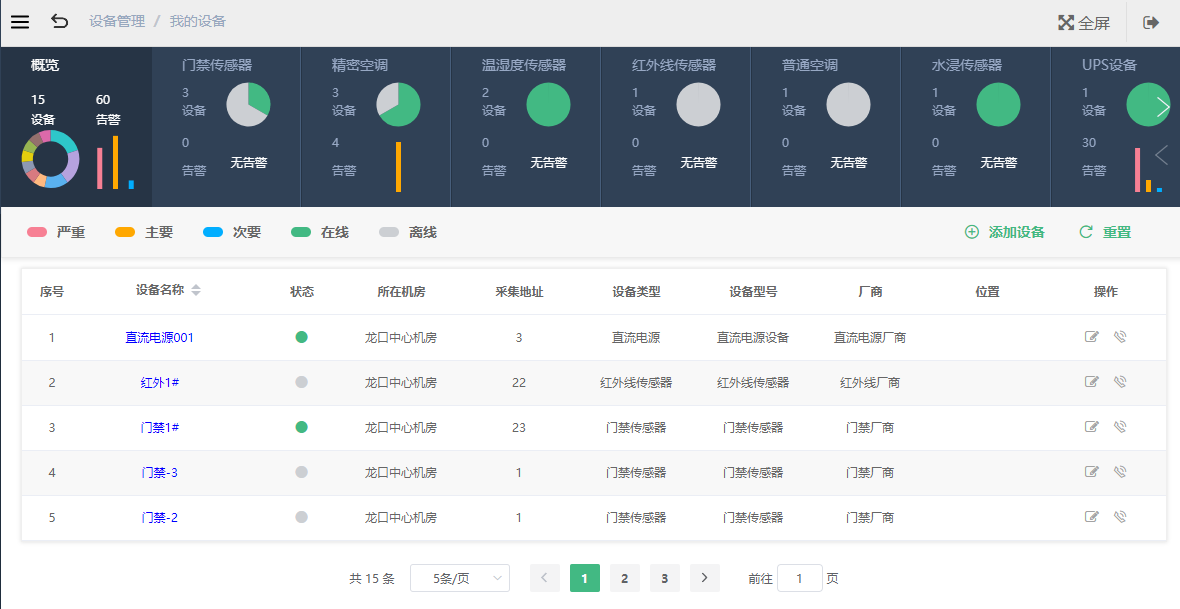The image size is (1180, 609).
Task: Click the tag icon in 门禁-2 row
Action: 1120,516
